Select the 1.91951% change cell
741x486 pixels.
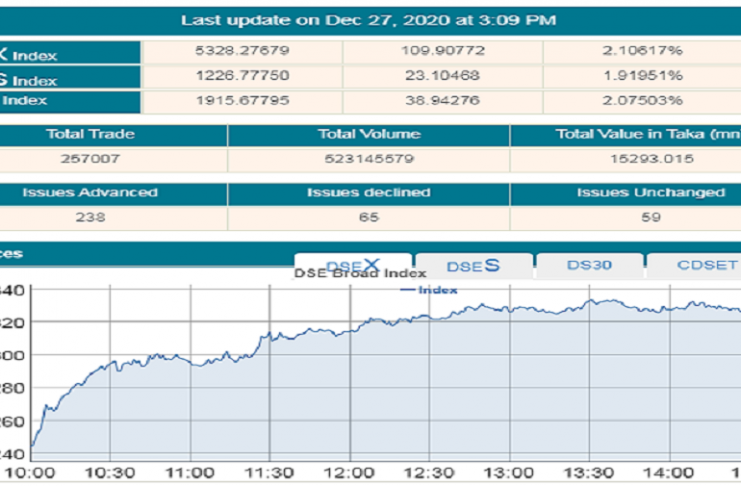641,77
